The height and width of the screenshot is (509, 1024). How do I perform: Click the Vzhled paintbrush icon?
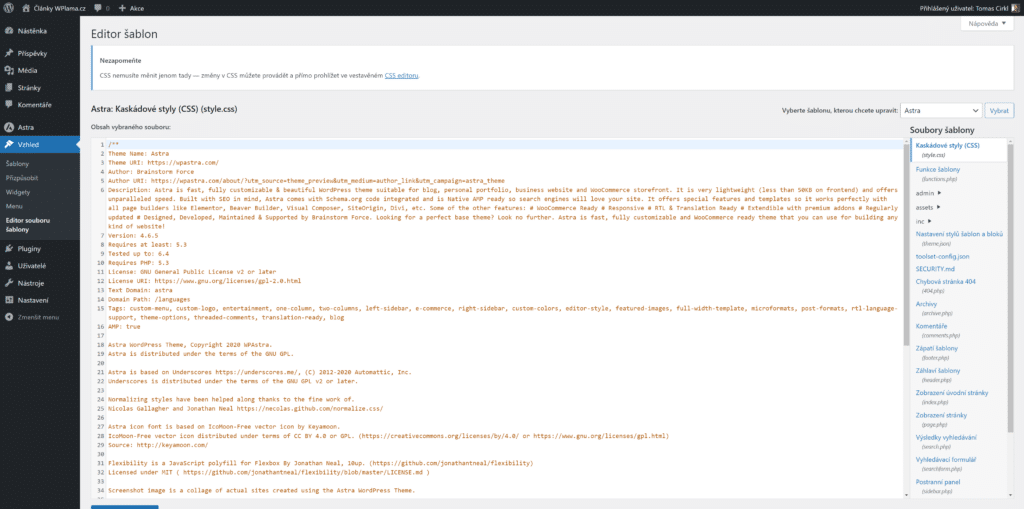[x=8, y=144]
